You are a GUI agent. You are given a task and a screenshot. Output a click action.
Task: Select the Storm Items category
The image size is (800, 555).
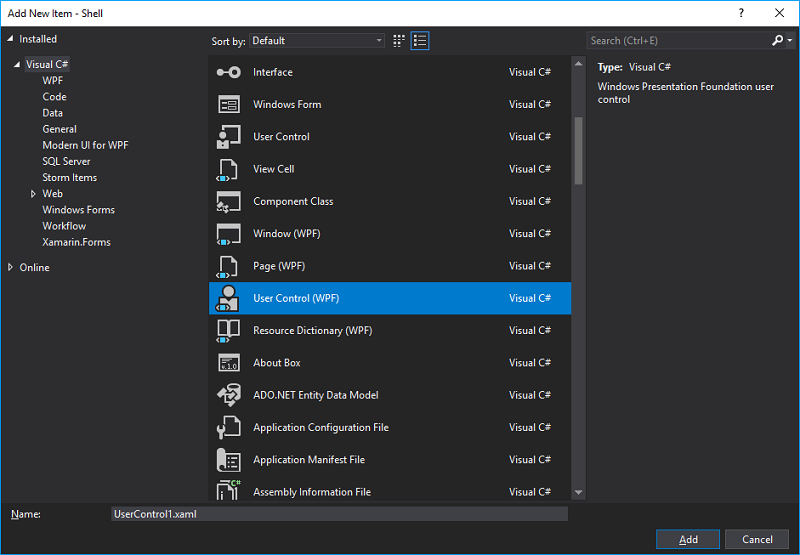tap(69, 178)
